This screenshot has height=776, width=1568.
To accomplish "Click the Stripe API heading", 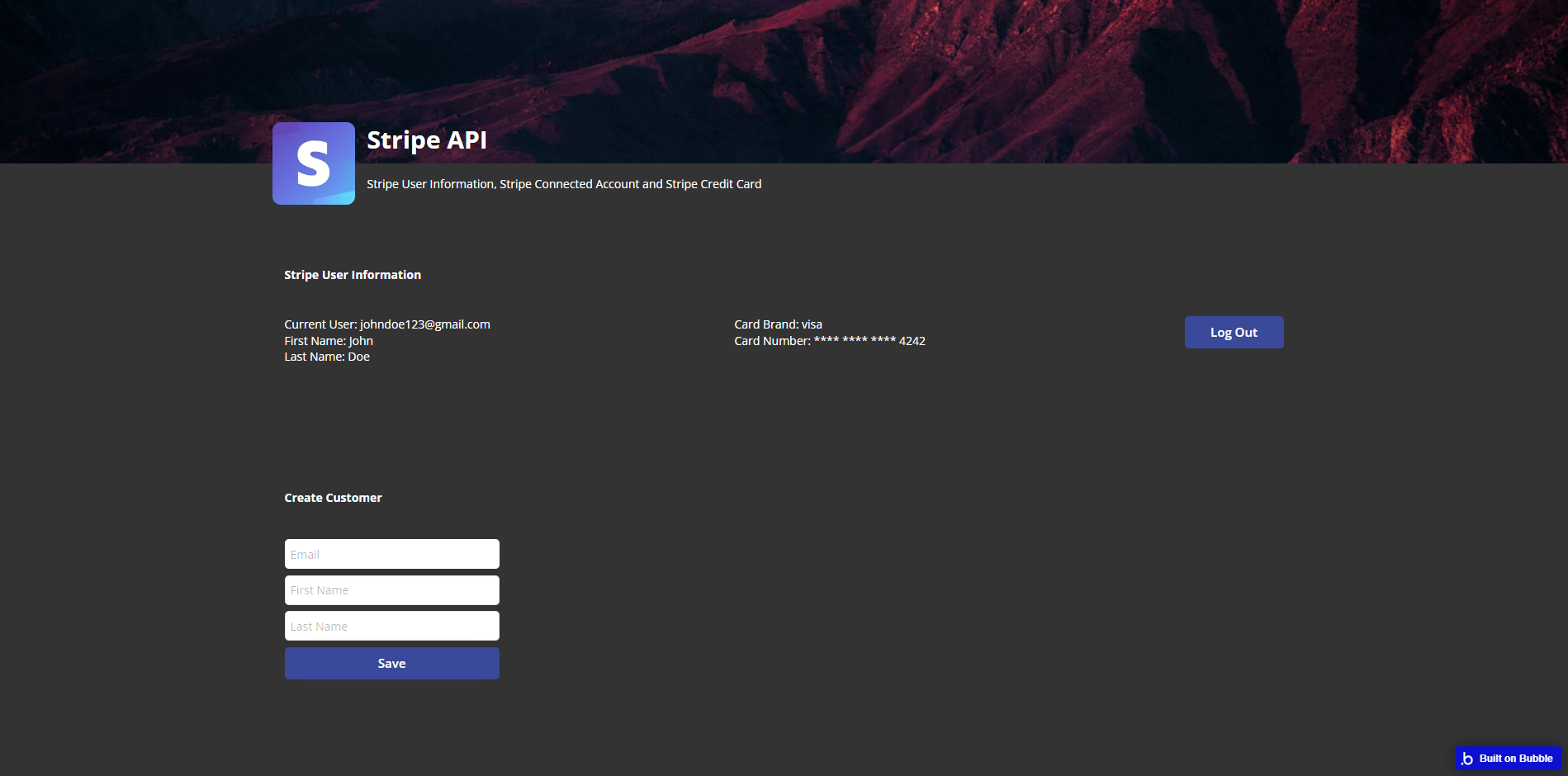I will tap(427, 140).
